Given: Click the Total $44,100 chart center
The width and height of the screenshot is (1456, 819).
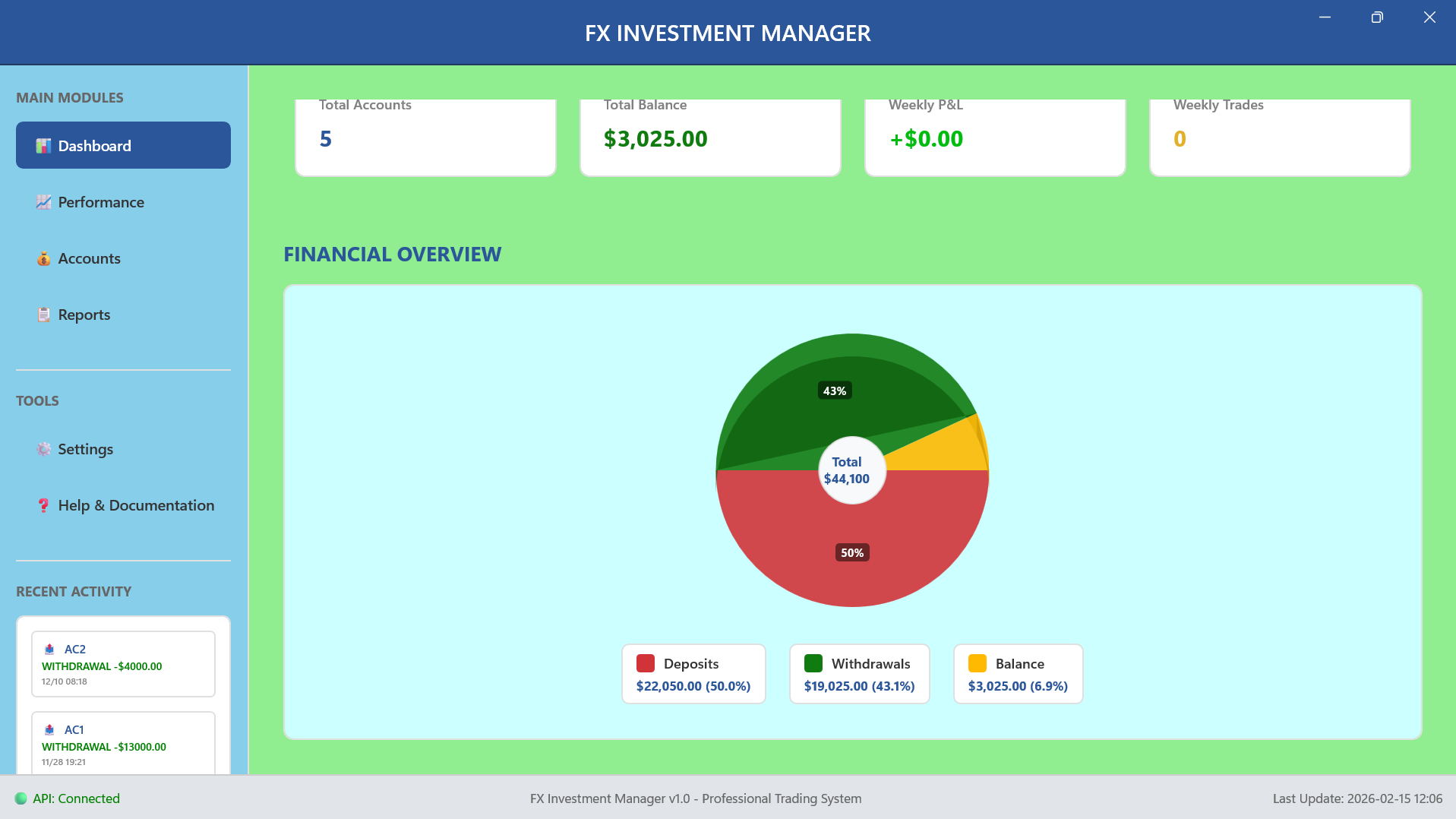Looking at the screenshot, I should point(851,470).
